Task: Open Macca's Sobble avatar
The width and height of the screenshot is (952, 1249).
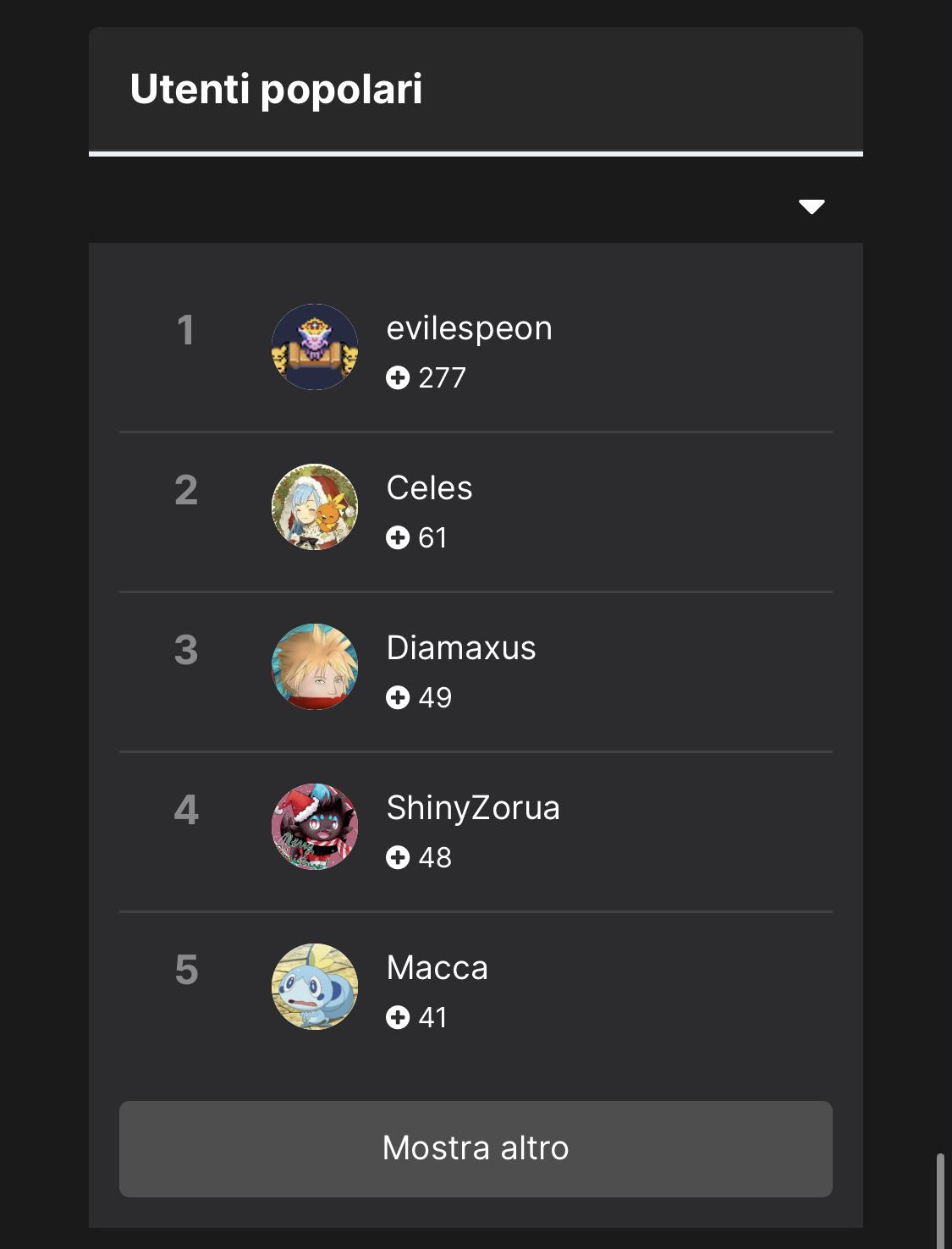Action: [x=315, y=987]
